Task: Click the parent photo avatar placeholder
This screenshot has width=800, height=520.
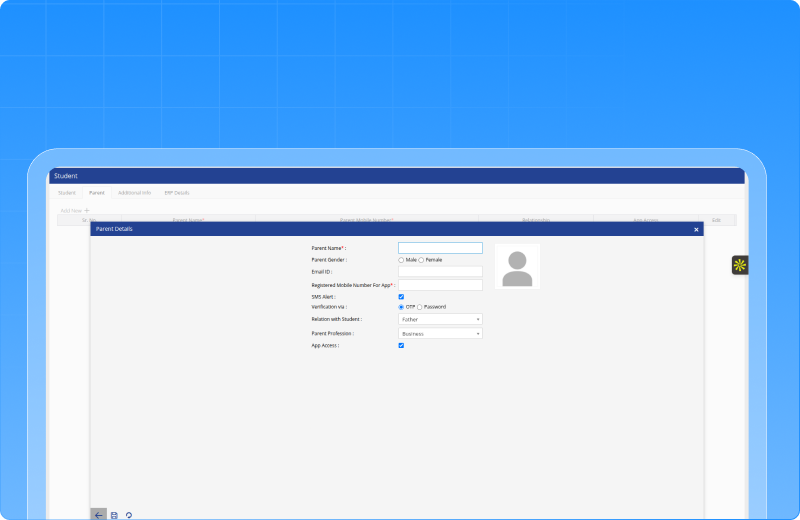Action: pyautogui.click(x=517, y=267)
